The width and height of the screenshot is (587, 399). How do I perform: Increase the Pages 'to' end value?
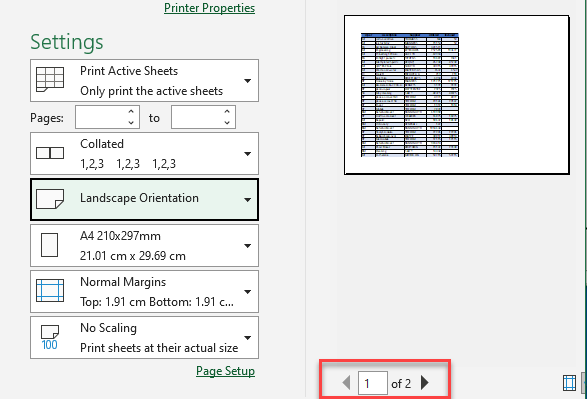point(227,112)
